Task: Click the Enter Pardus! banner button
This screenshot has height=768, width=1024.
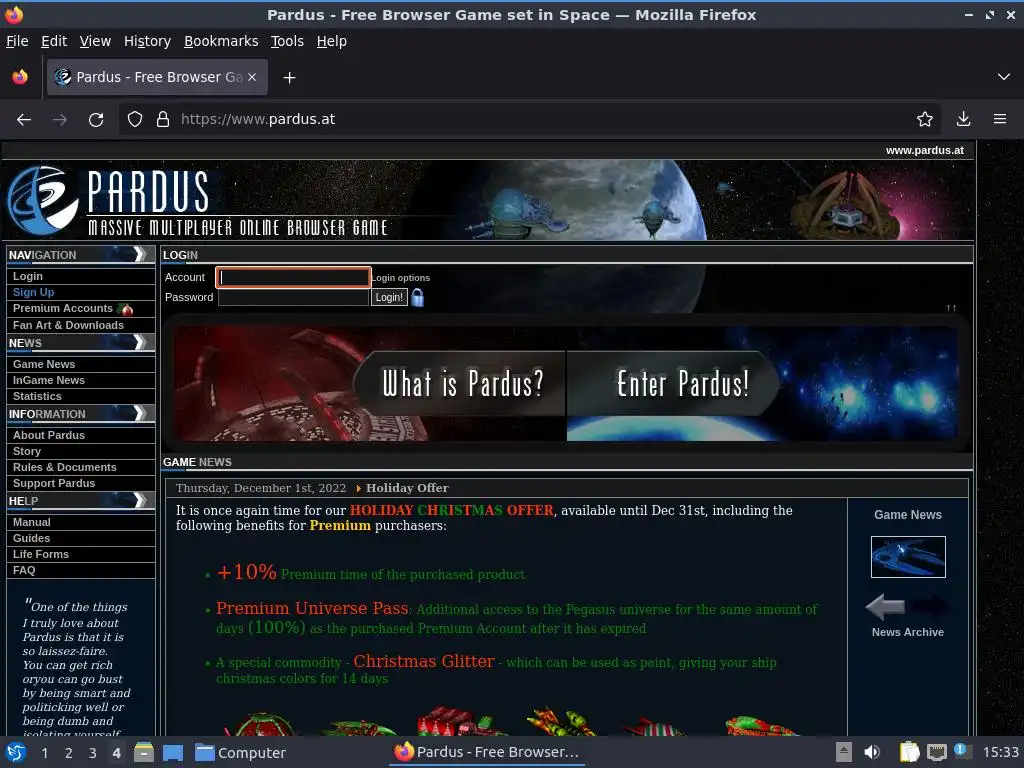Action: [673, 383]
